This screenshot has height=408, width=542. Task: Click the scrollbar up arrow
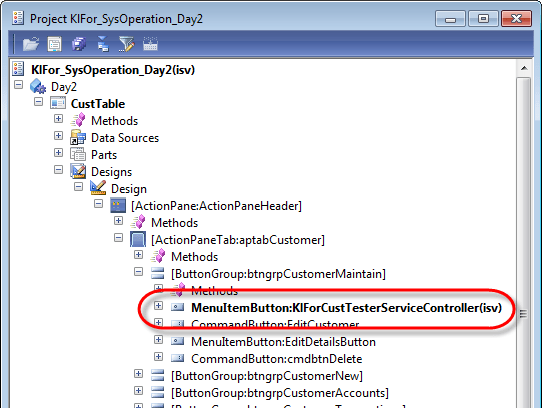tap(524, 68)
